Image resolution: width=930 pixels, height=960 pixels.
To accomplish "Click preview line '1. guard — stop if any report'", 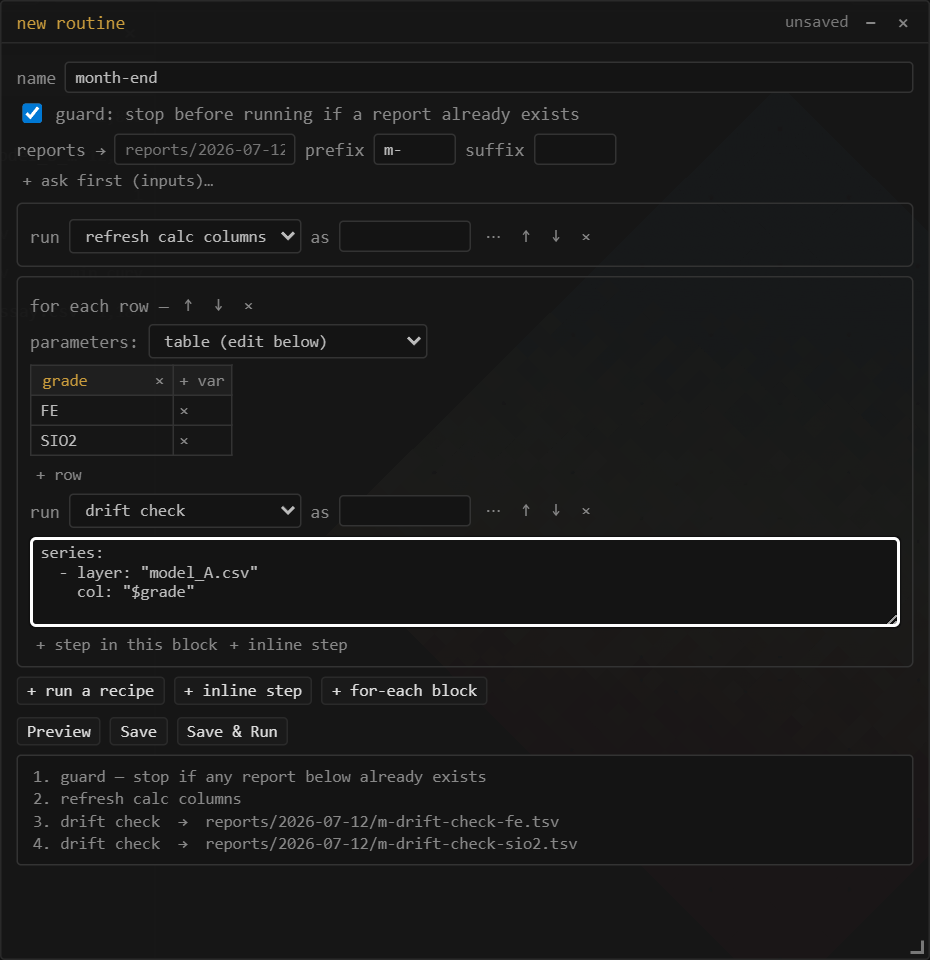I will pos(260,777).
